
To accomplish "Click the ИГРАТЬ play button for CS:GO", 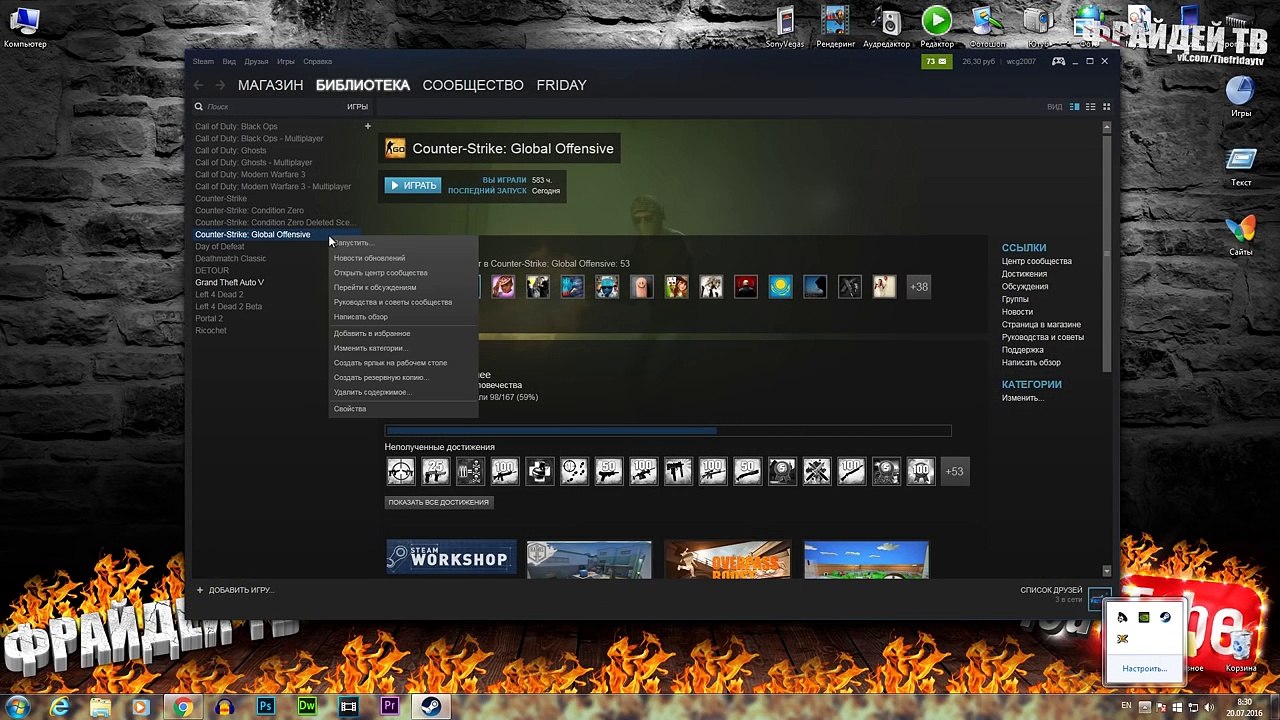I will (413, 185).
